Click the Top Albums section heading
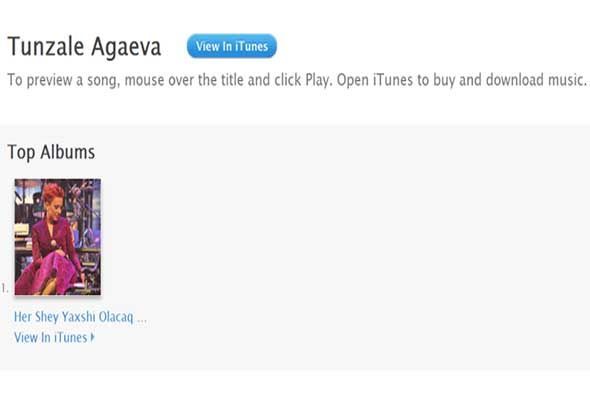This screenshot has width=590, height=400. coord(51,152)
